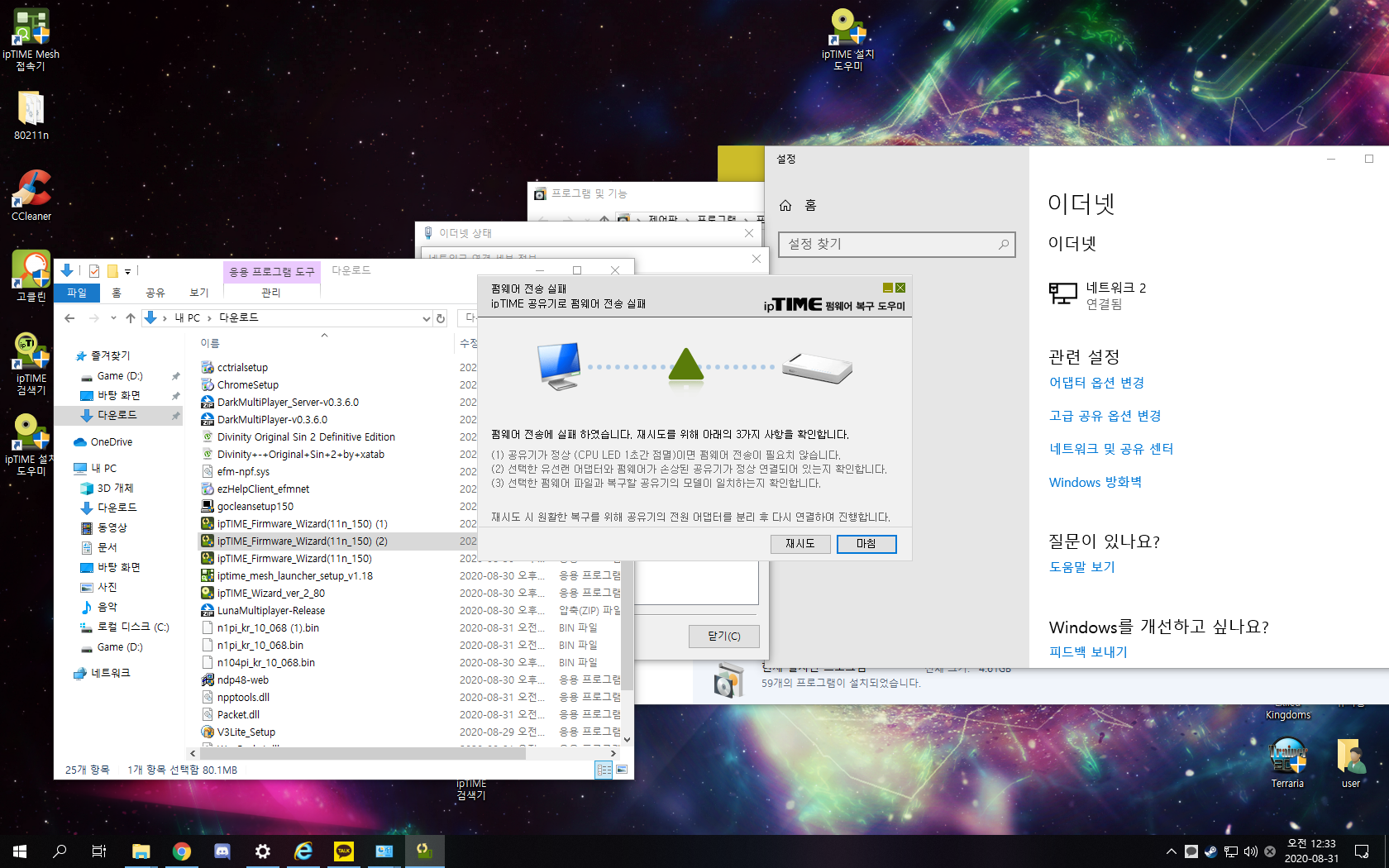Select 3D 개체 in navigation pane
Viewport: 1389px width, 868px height.
[x=115, y=489]
